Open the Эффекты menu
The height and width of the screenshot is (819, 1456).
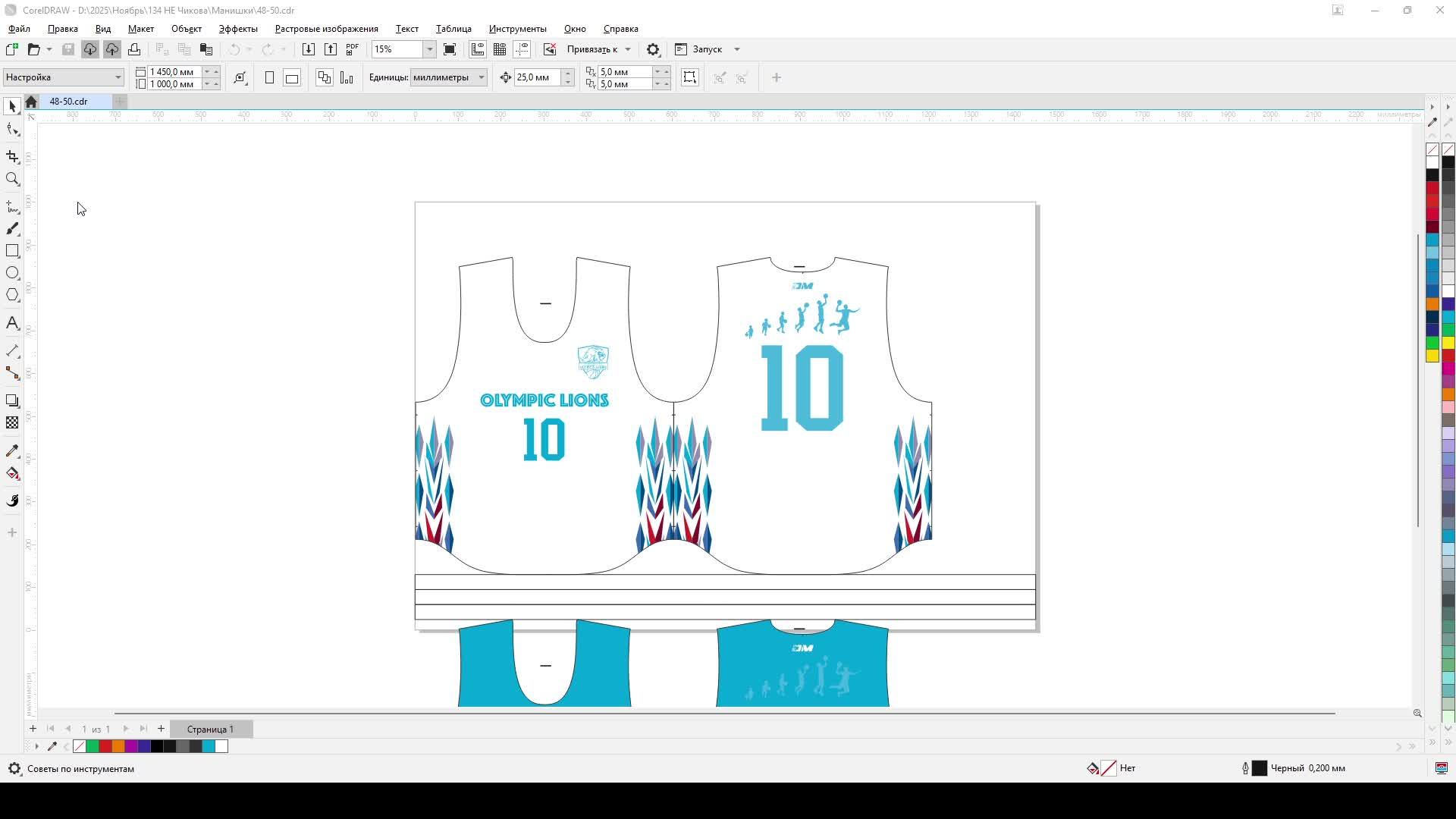tap(238, 29)
